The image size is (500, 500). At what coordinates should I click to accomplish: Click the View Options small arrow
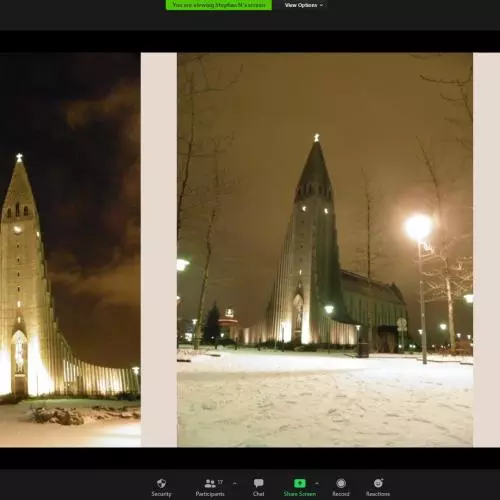click(321, 5)
